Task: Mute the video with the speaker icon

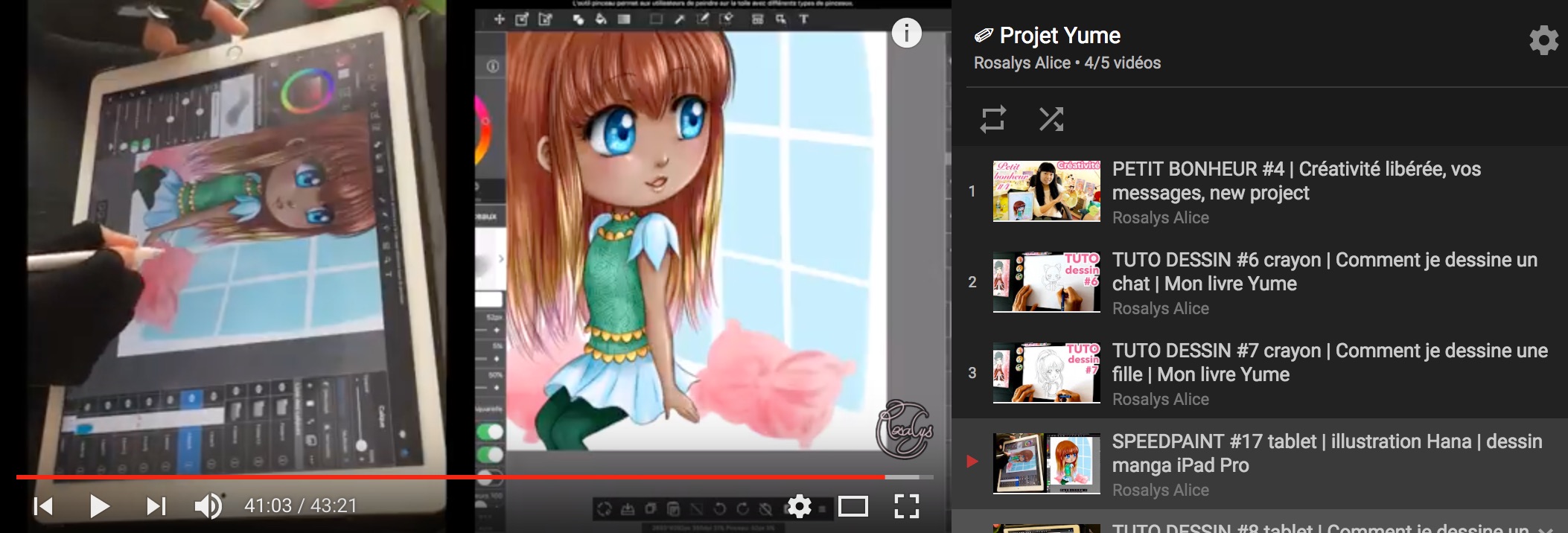Action: (x=208, y=507)
